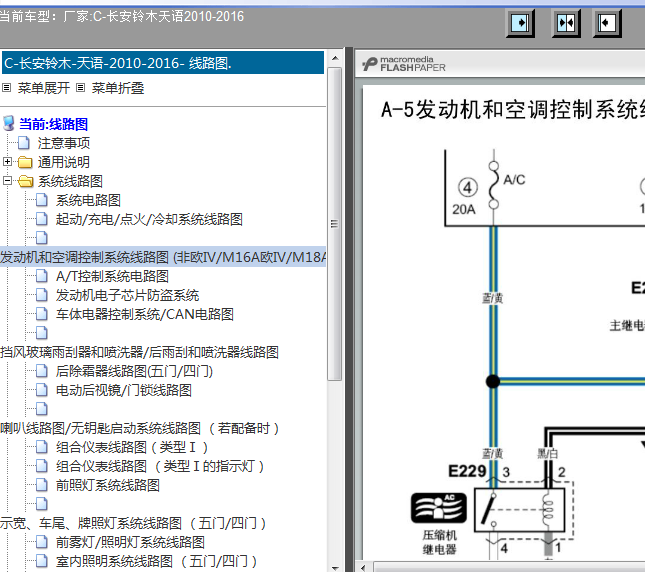Open 喇叭线路图/无钥匙启动系统线路图 entry

coord(140,428)
